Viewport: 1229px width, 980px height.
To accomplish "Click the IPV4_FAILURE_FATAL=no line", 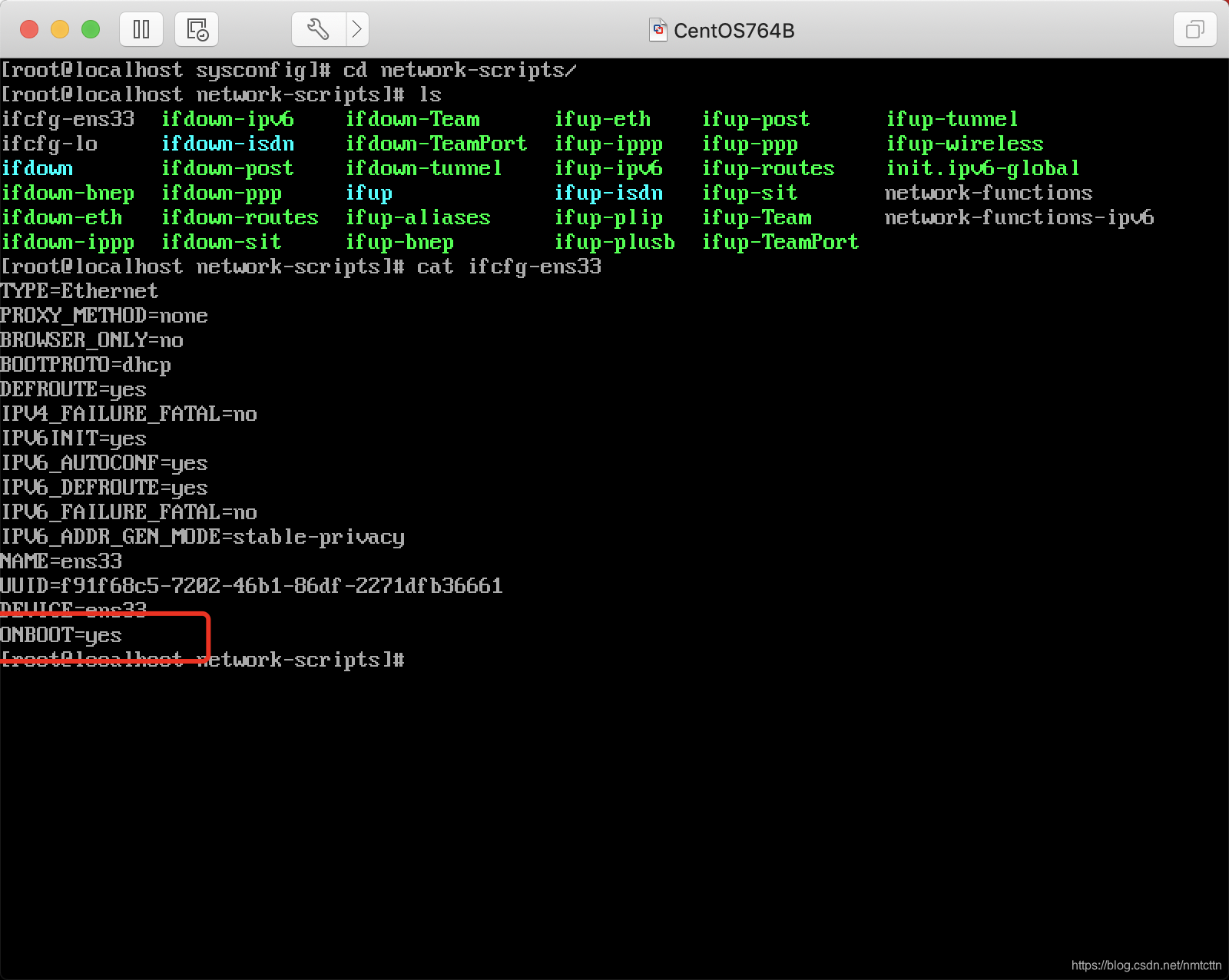I will (128, 414).
